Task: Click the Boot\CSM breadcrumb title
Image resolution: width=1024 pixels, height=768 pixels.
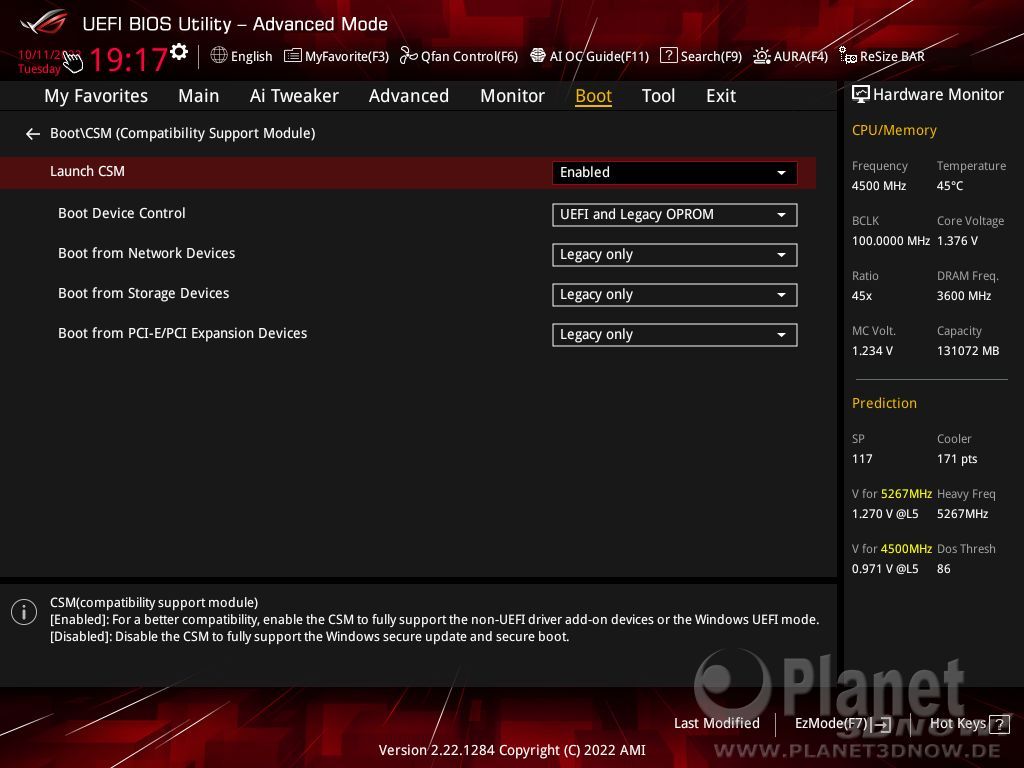Action: pos(183,133)
